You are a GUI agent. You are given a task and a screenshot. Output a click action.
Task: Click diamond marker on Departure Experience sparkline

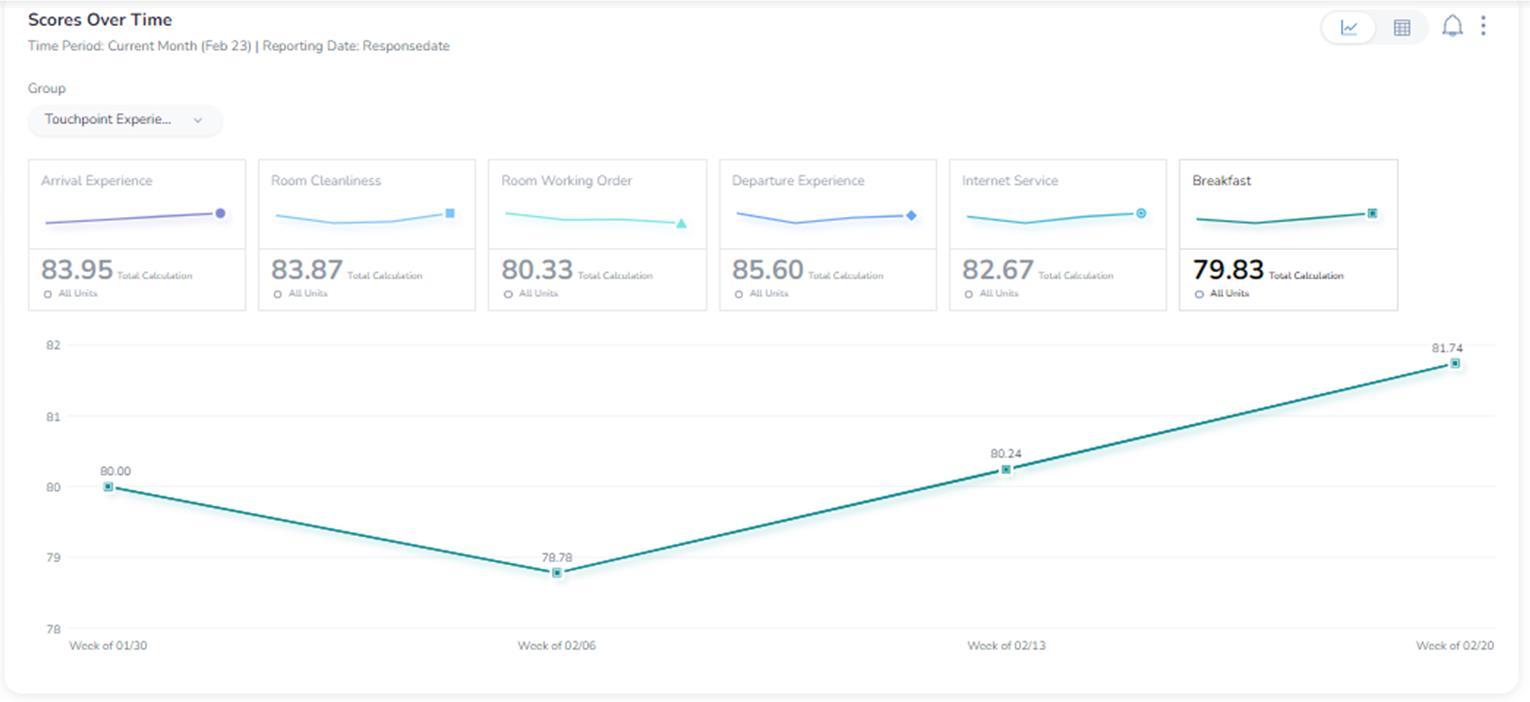(x=911, y=215)
